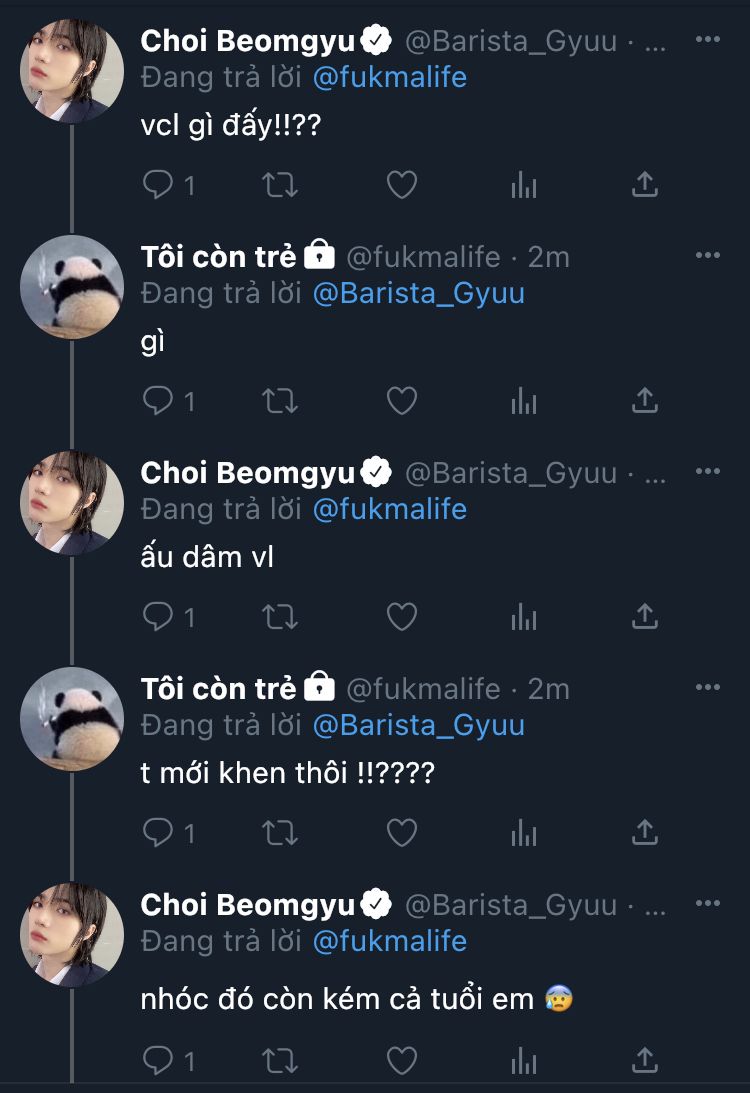Like the "t mới khen thôi" tweet
Viewport: 750px width, 1093px height.
coord(401,833)
